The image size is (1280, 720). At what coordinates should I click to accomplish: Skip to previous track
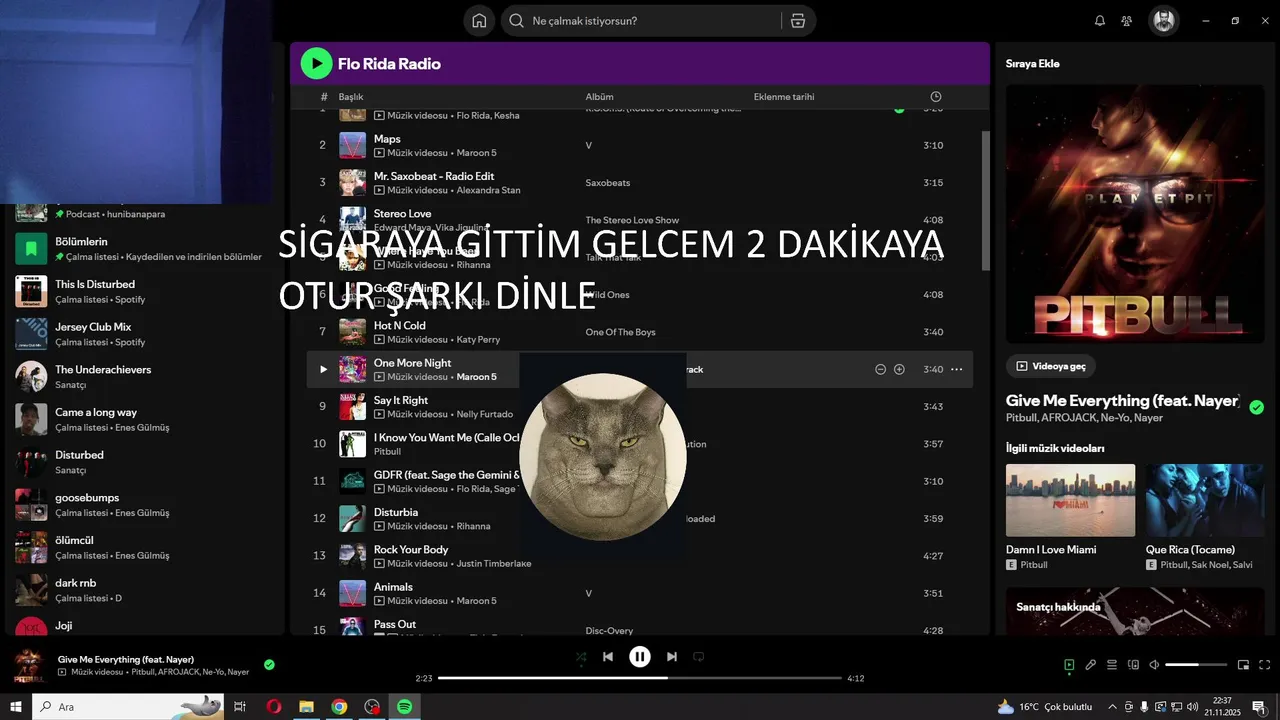608,657
